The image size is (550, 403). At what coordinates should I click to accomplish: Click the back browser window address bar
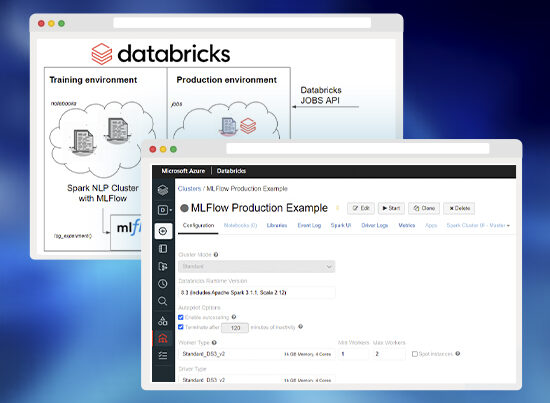pyautogui.click(x=242, y=23)
